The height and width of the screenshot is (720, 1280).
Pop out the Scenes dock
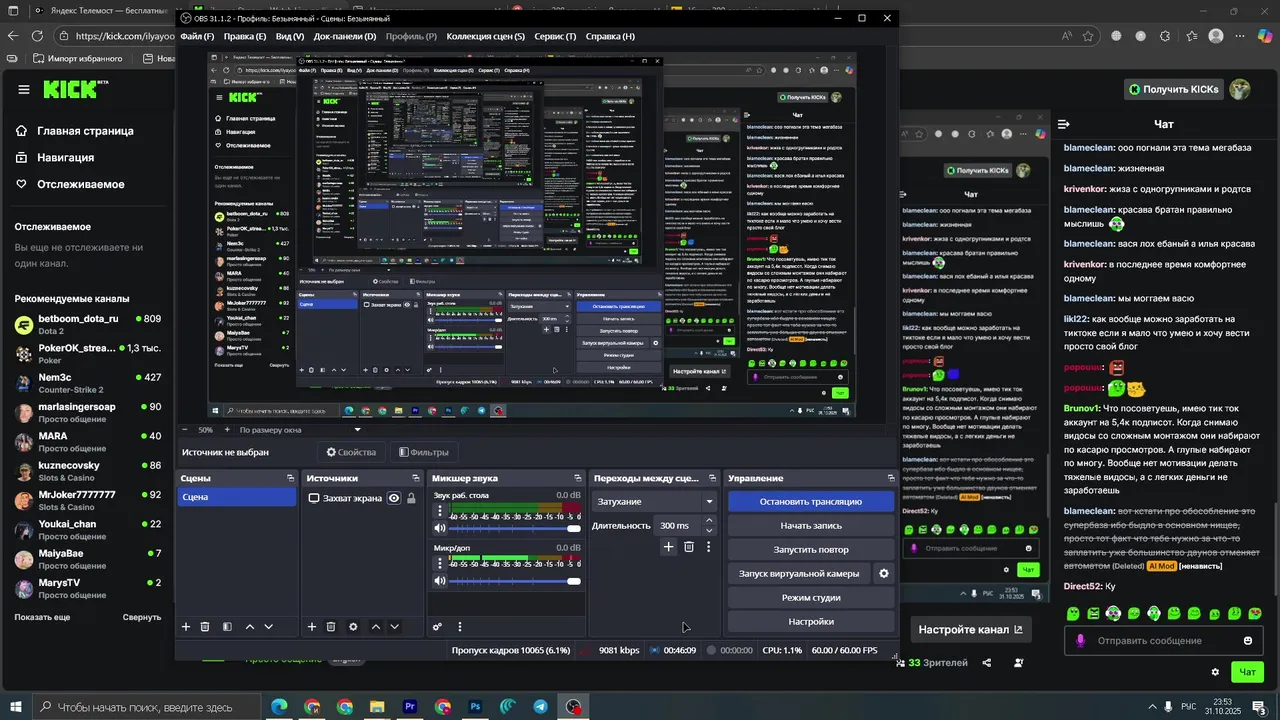(291, 479)
